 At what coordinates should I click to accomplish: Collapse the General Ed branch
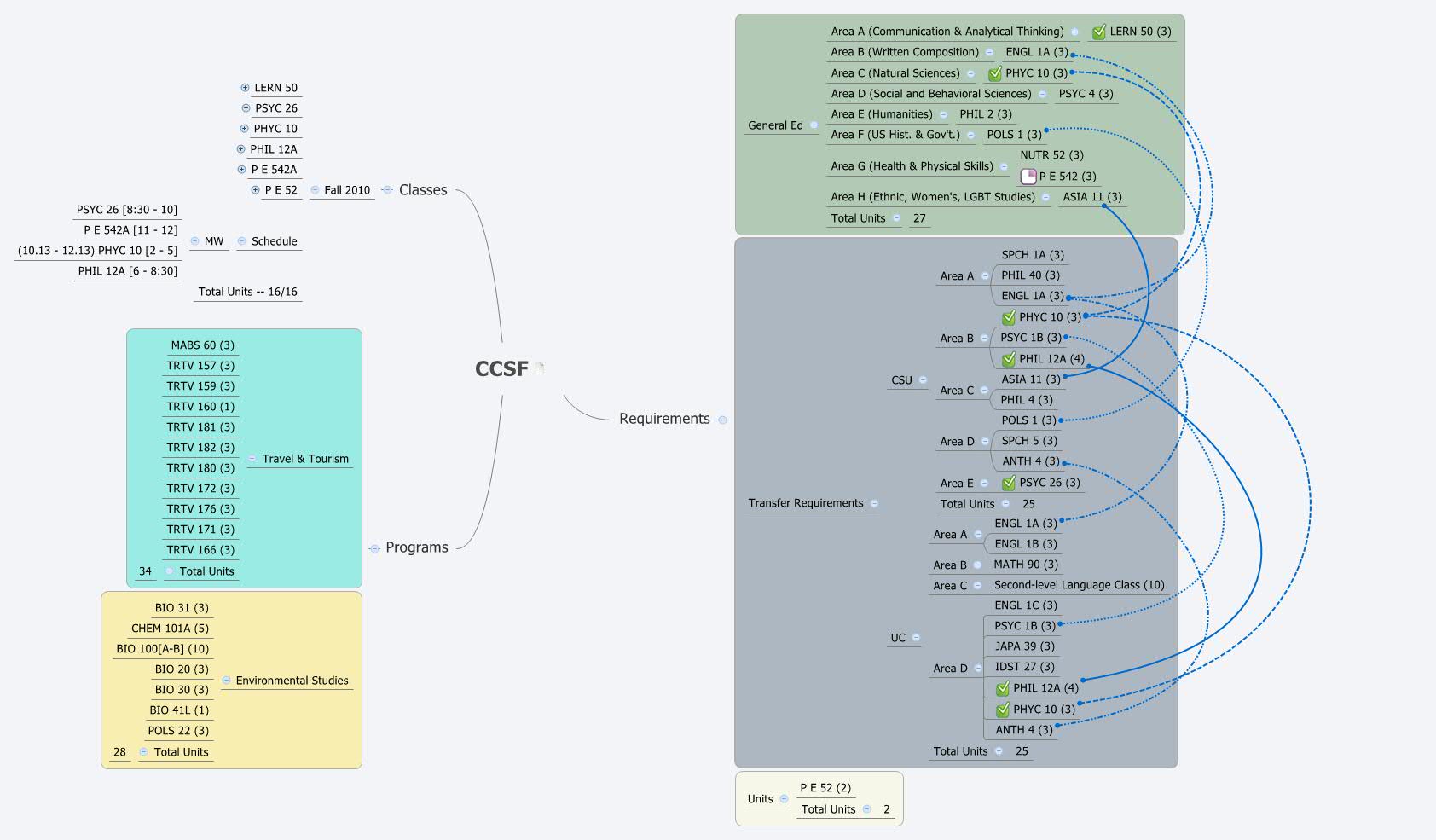point(814,125)
